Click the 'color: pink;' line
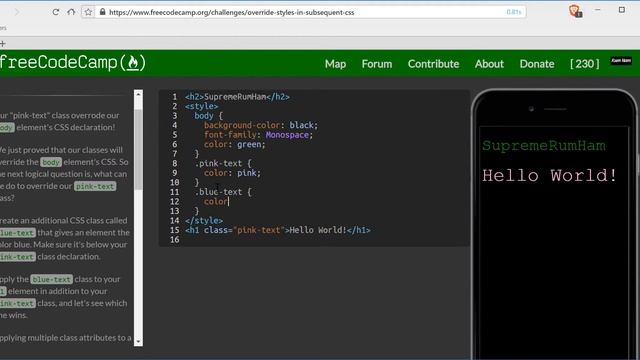Image resolution: width=640 pixels, height=360 pixels. (232, 173)
